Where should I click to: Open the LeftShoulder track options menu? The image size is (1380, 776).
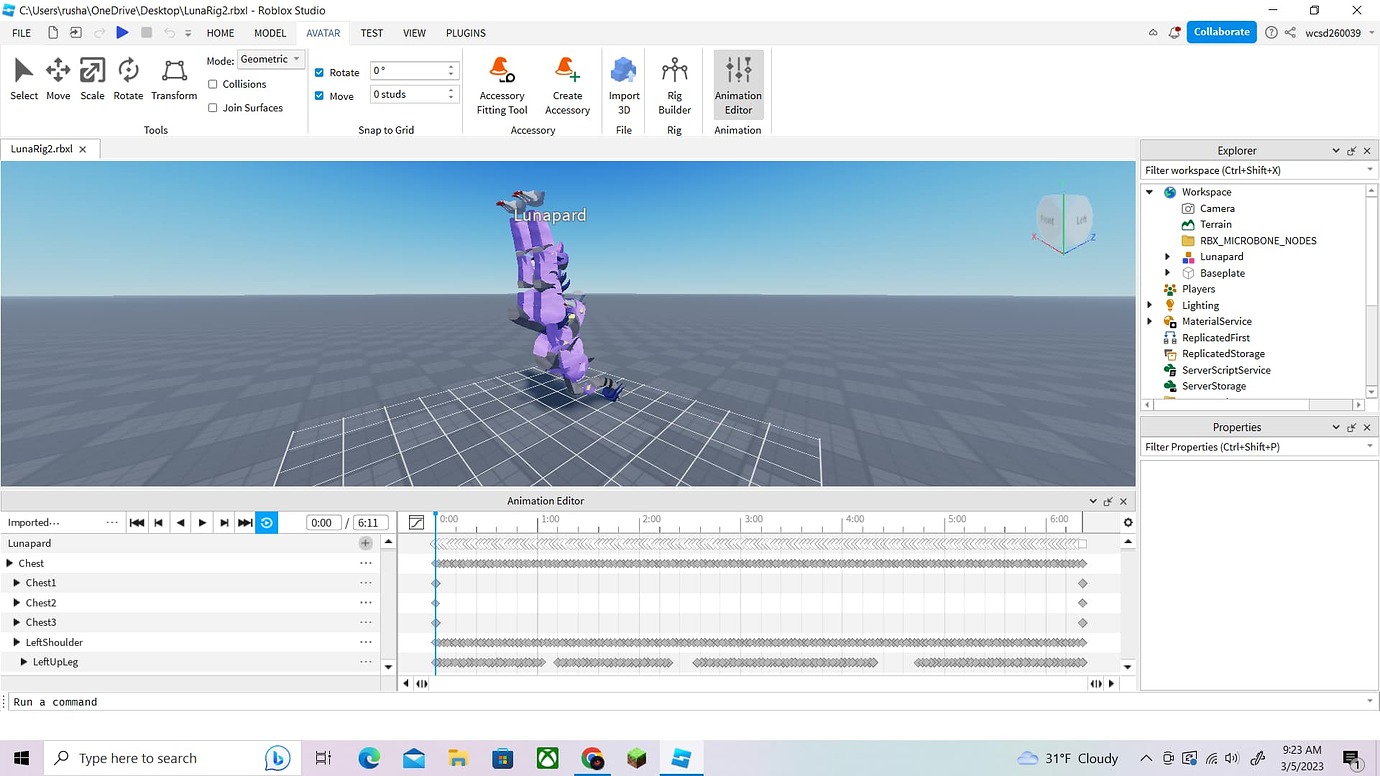(366, 643)
